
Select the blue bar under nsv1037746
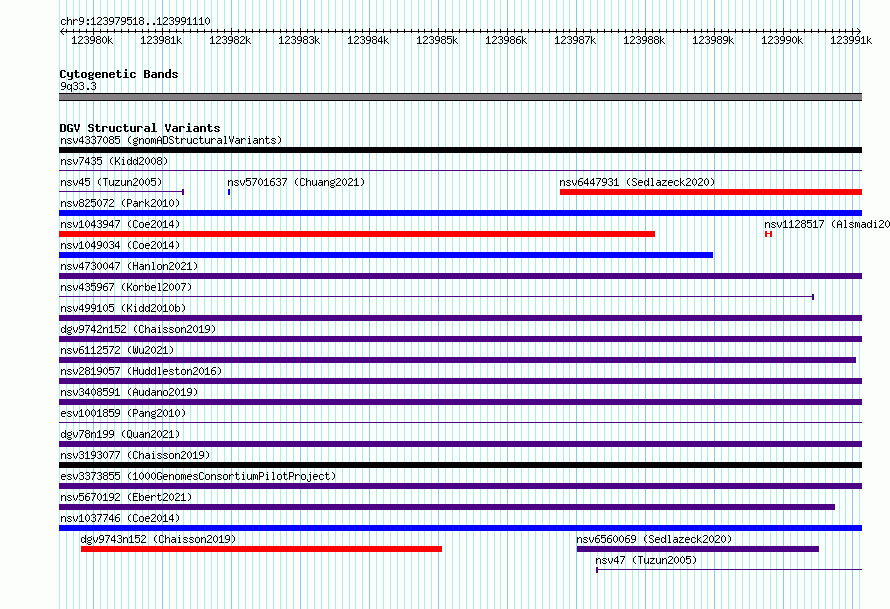tap(460, 528)
